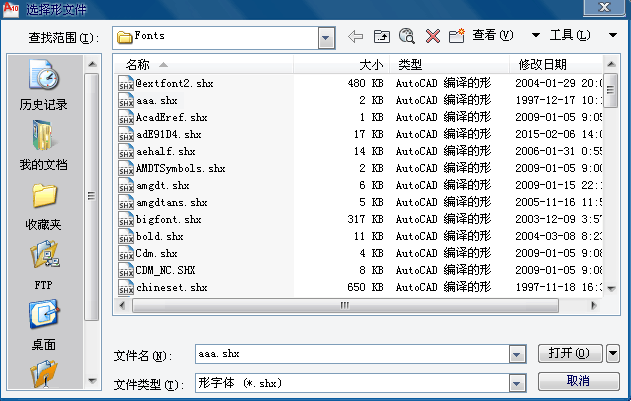This screenshot has height=401, width=631.
Task: Sort by 名称 column header
Action: click(204, 64)
